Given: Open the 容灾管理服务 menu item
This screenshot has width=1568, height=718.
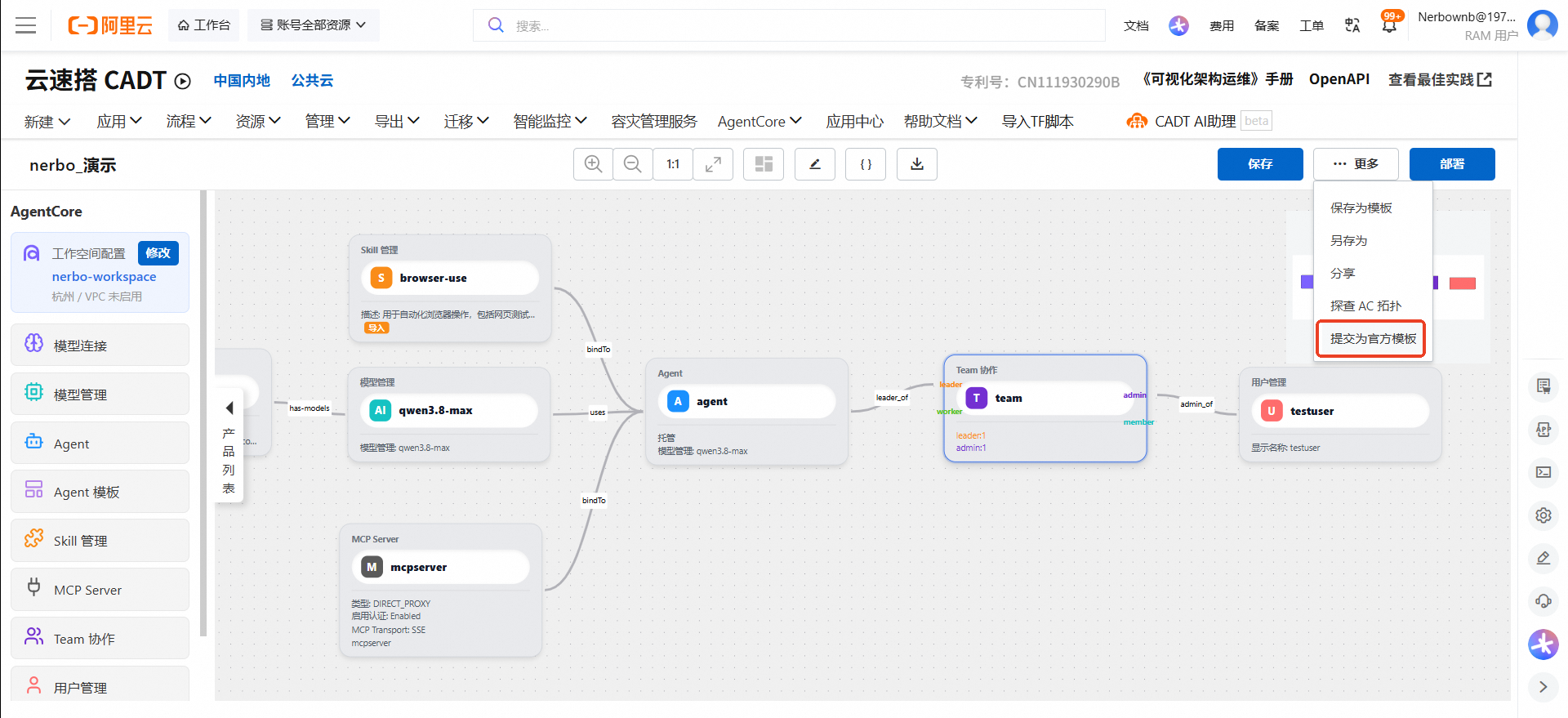Looking at the screenshot, I should click(654, 122).
